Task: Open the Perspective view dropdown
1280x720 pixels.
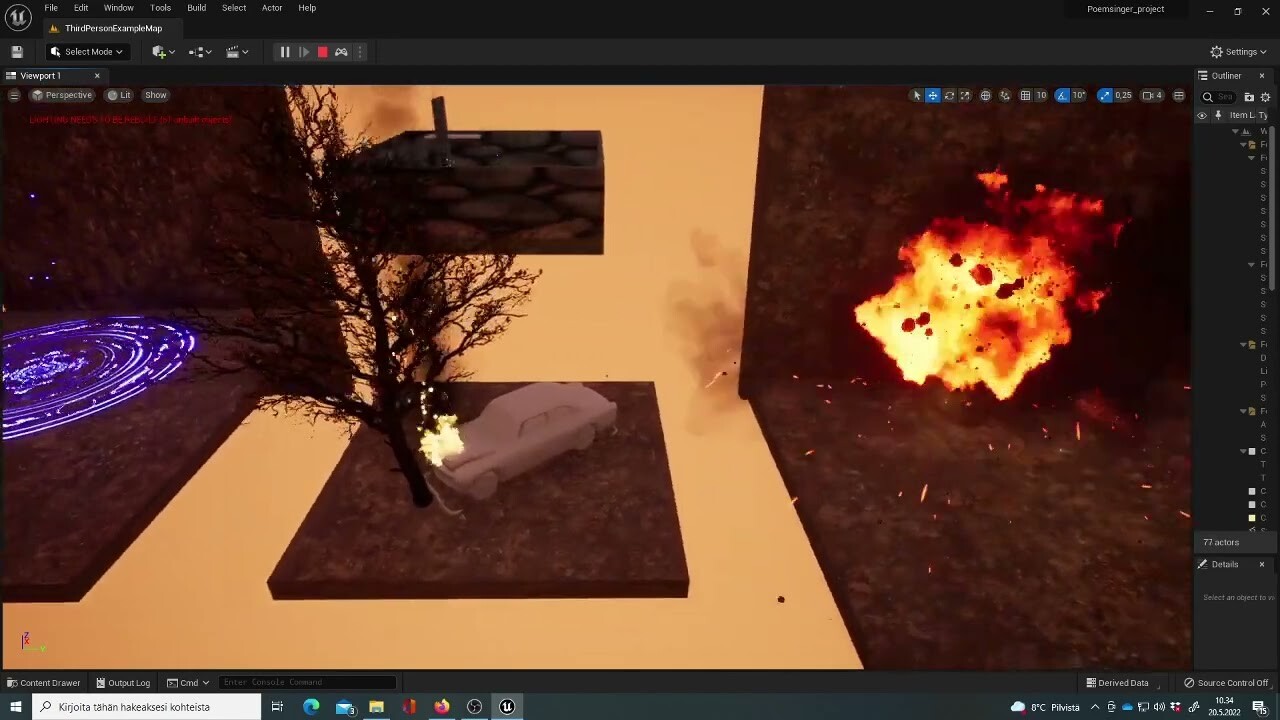Action: pyautogui.click(x=63, y=95)
